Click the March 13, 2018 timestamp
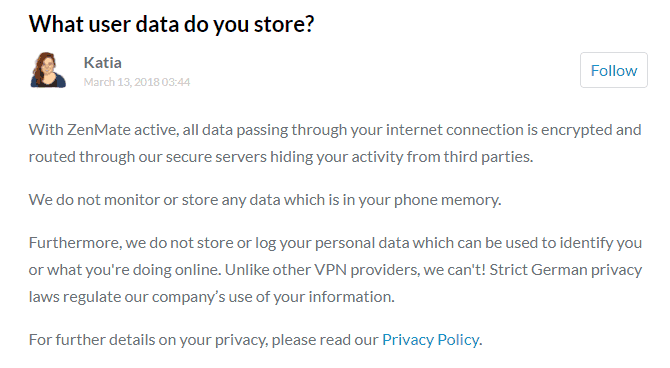The height and width of the screenshot is (368, 670). tap(137, 82)
